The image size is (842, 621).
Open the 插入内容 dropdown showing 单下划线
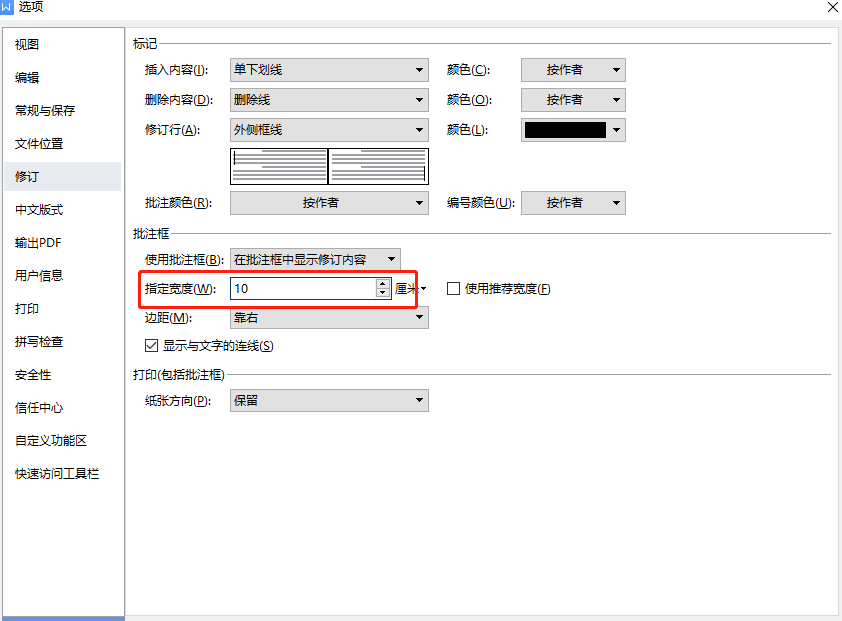328,69
